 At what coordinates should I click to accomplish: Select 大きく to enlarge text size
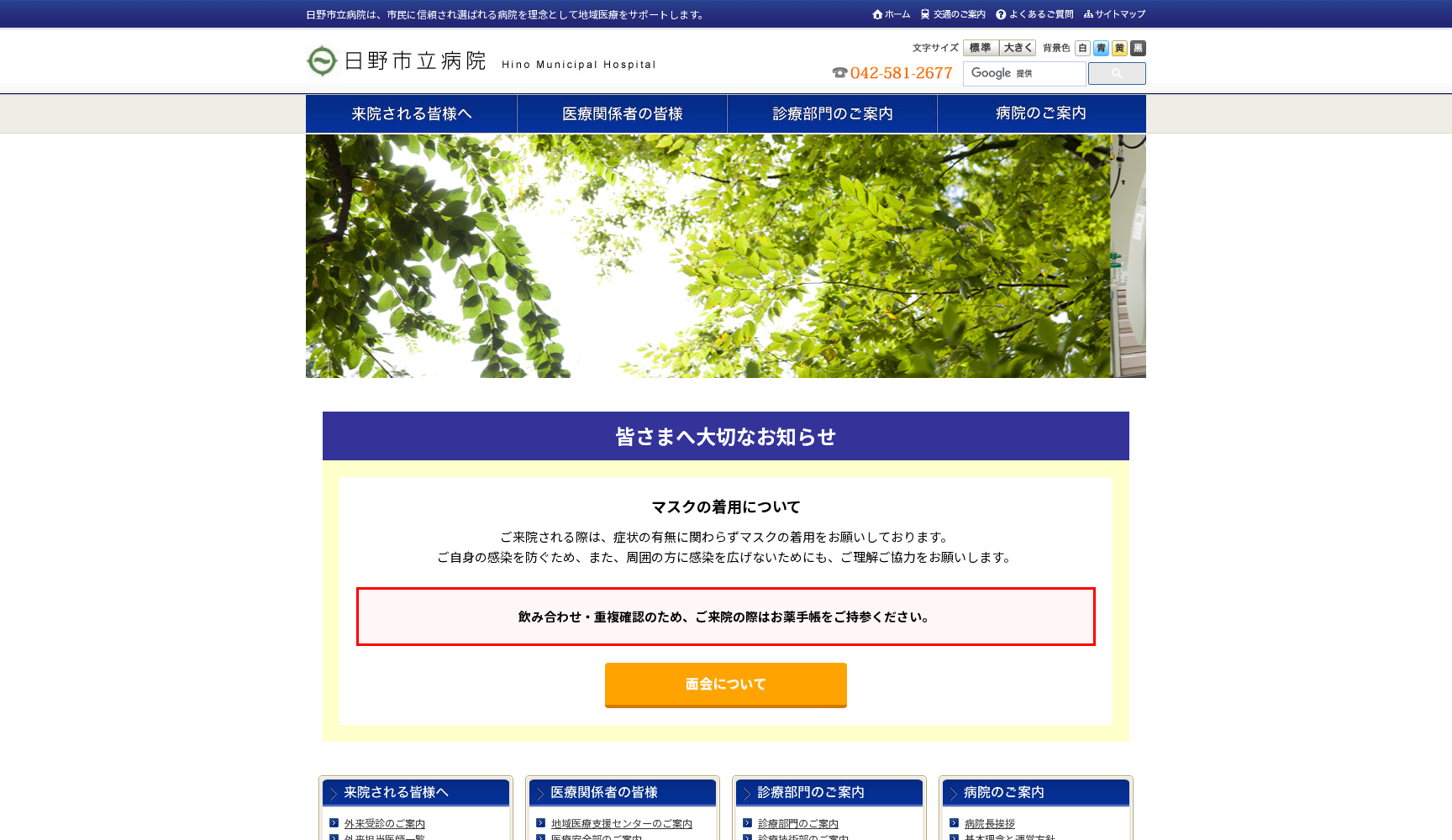coord(1016,48)
